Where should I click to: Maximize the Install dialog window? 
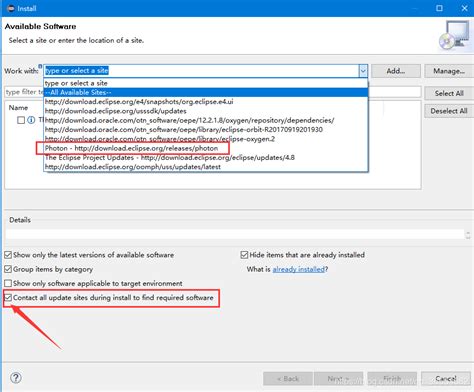click(x=439, y=8)
